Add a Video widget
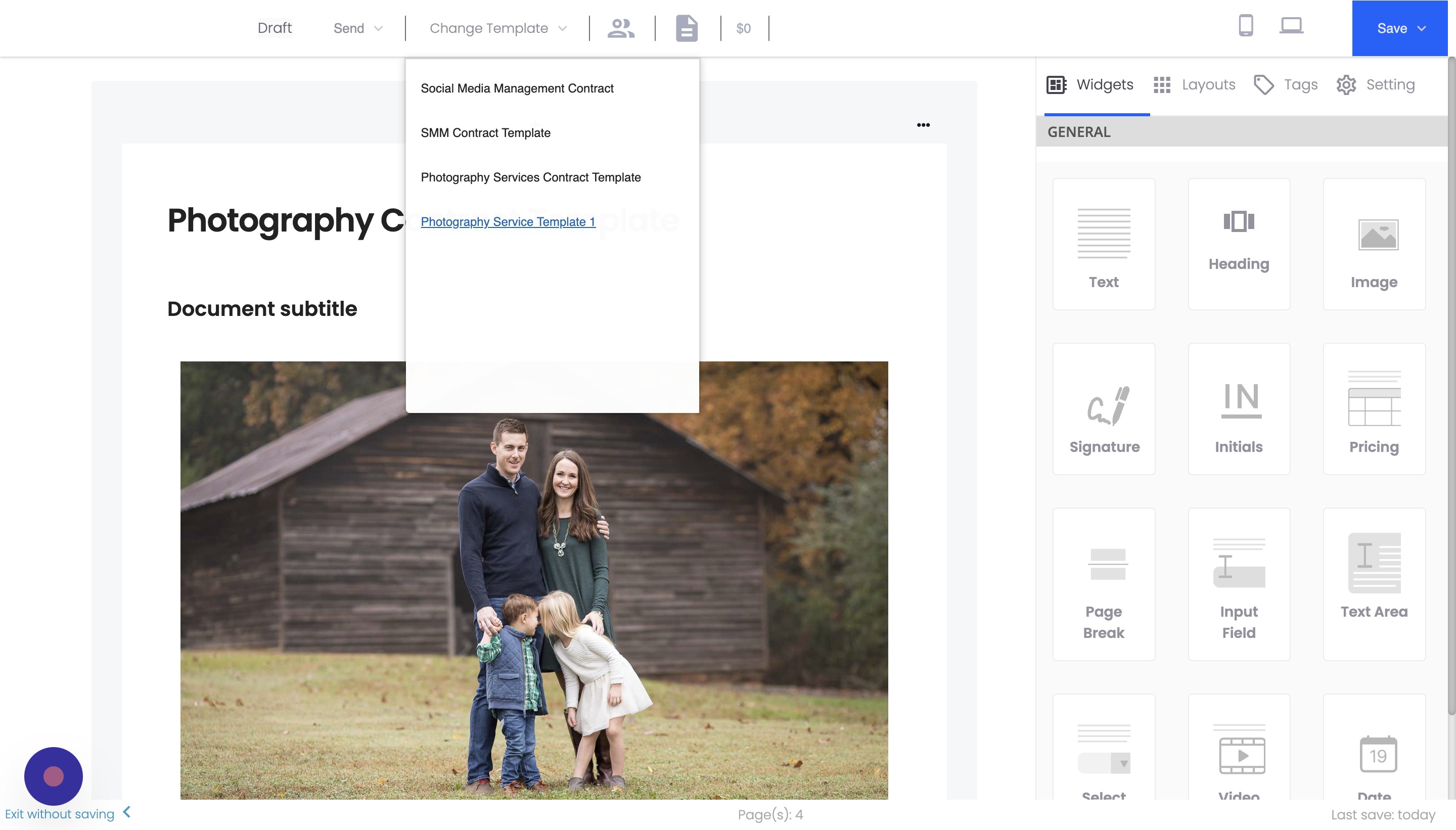This screenshot has height=830, width=1456. (1238, 758)
